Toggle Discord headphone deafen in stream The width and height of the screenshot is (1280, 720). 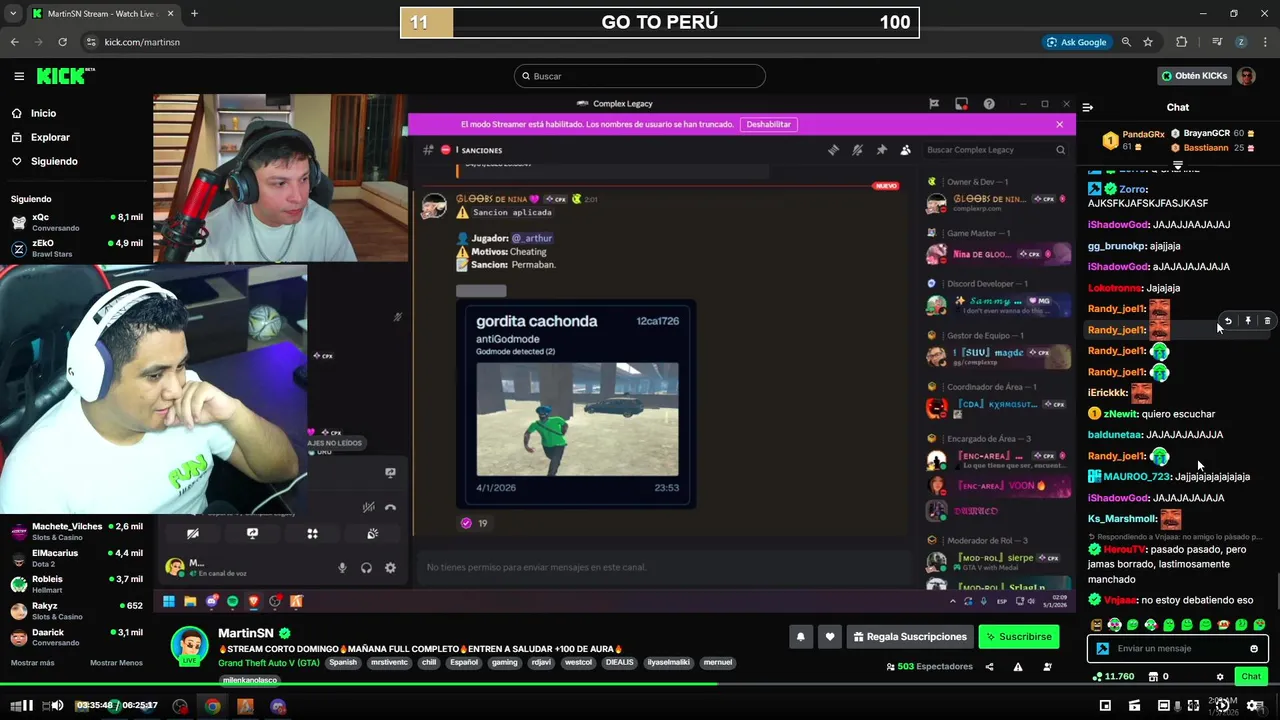tap(366, 568)
